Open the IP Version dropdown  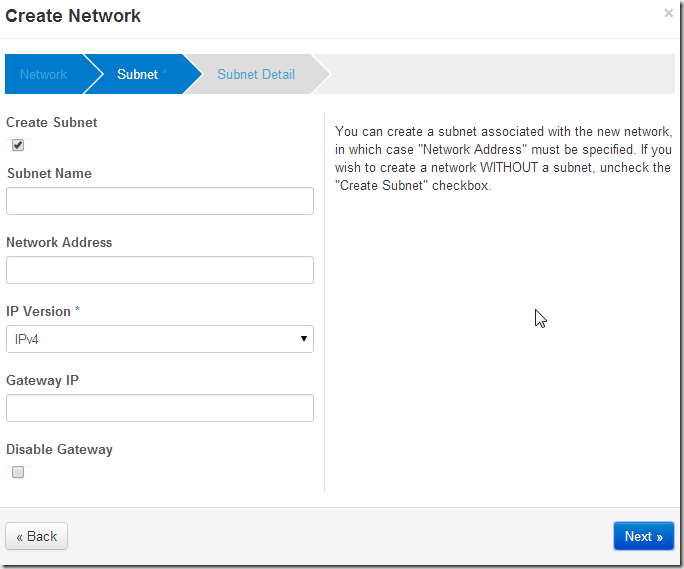pos(160,339)
